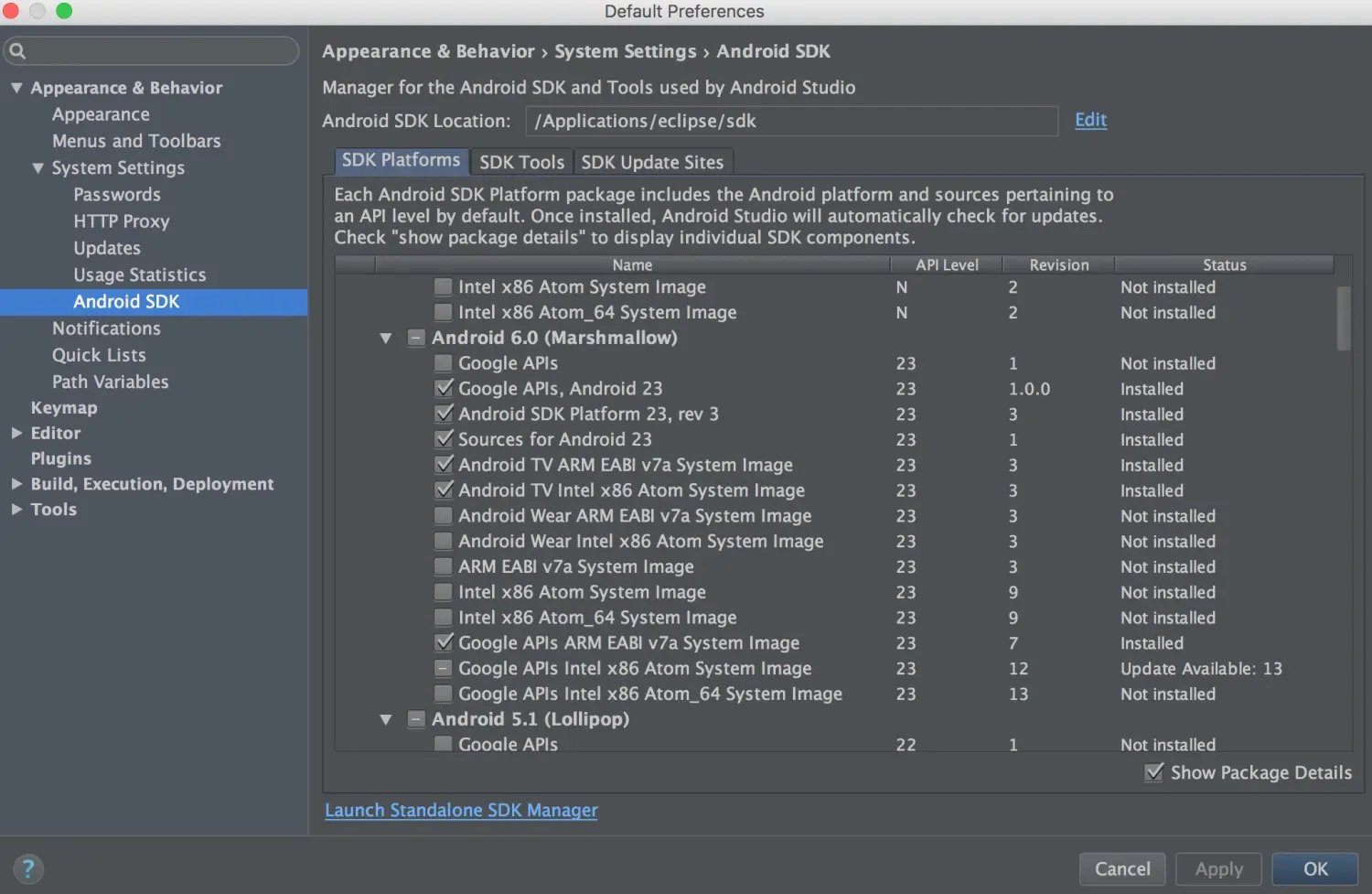This screenshot has height=894, width=1372.
Task: Open Notifications settings
Action: click(x=106, y=329)
